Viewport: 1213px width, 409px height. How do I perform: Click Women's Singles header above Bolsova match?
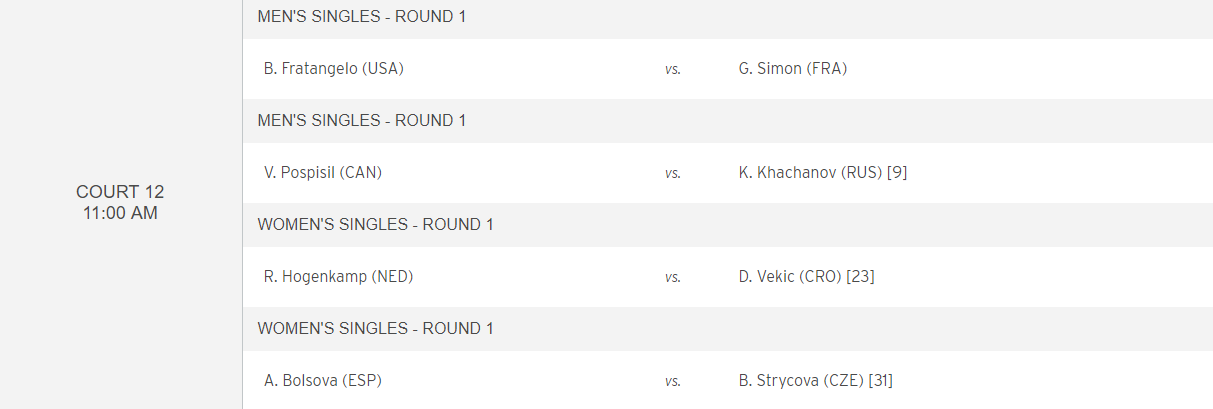pyautogui.click(x=375, y=329)
